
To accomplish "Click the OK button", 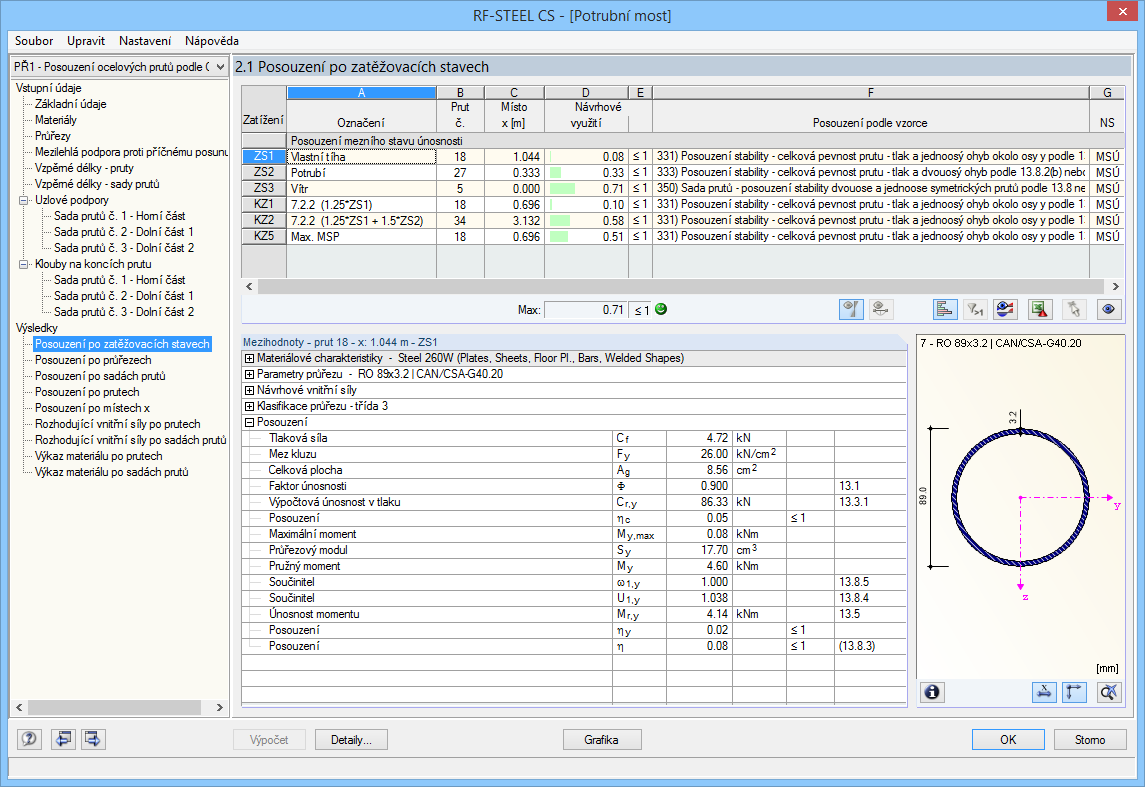I will point(1008,740).
